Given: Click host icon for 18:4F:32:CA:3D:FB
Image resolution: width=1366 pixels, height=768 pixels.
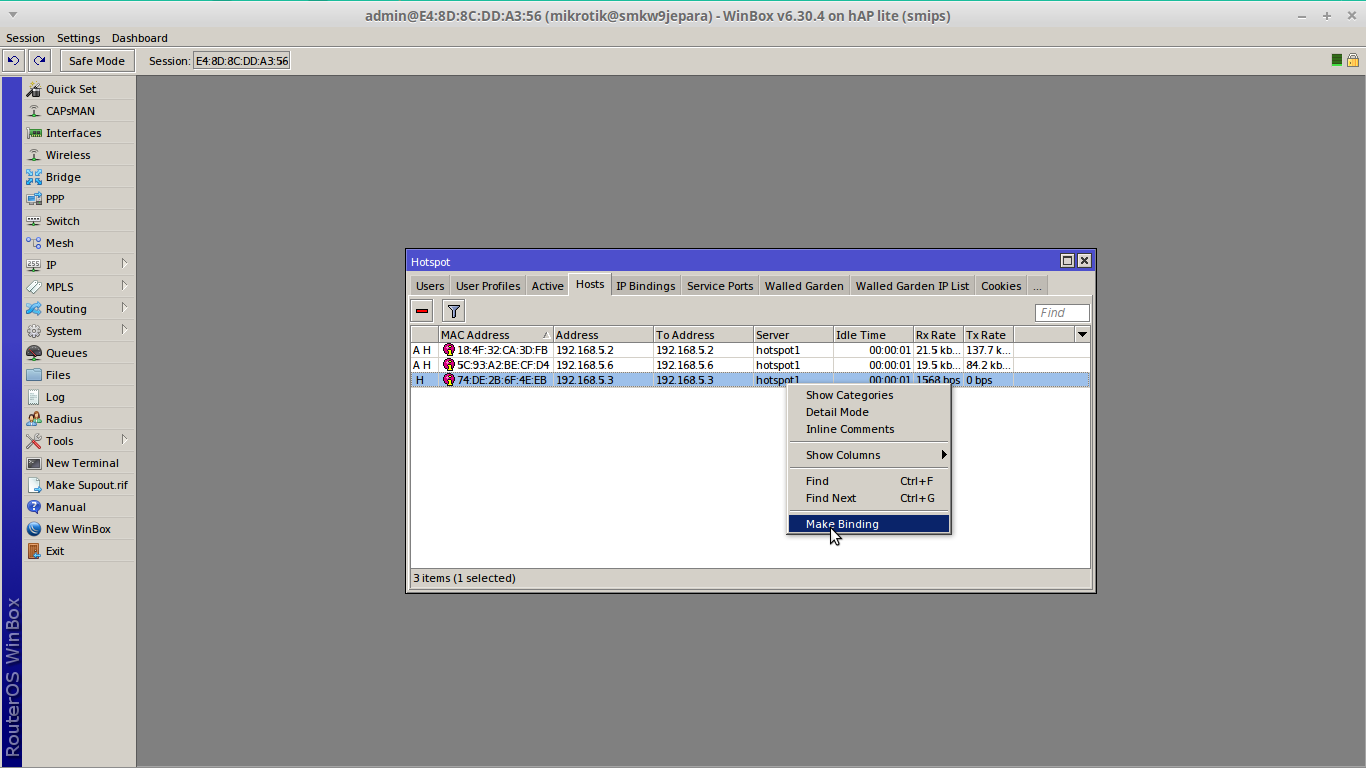Looking at the screenshot, I should (x=449, y=351).
